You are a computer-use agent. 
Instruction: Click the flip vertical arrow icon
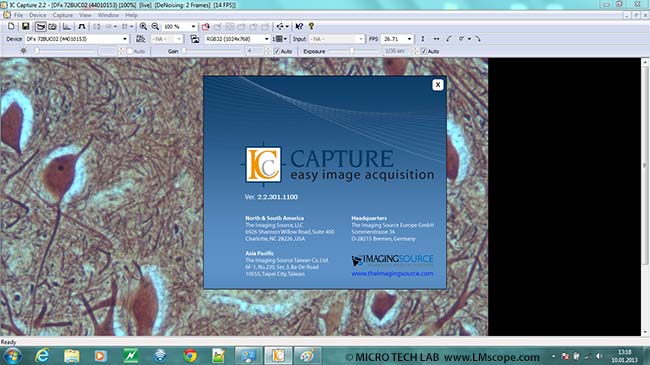tap(423, 39)
